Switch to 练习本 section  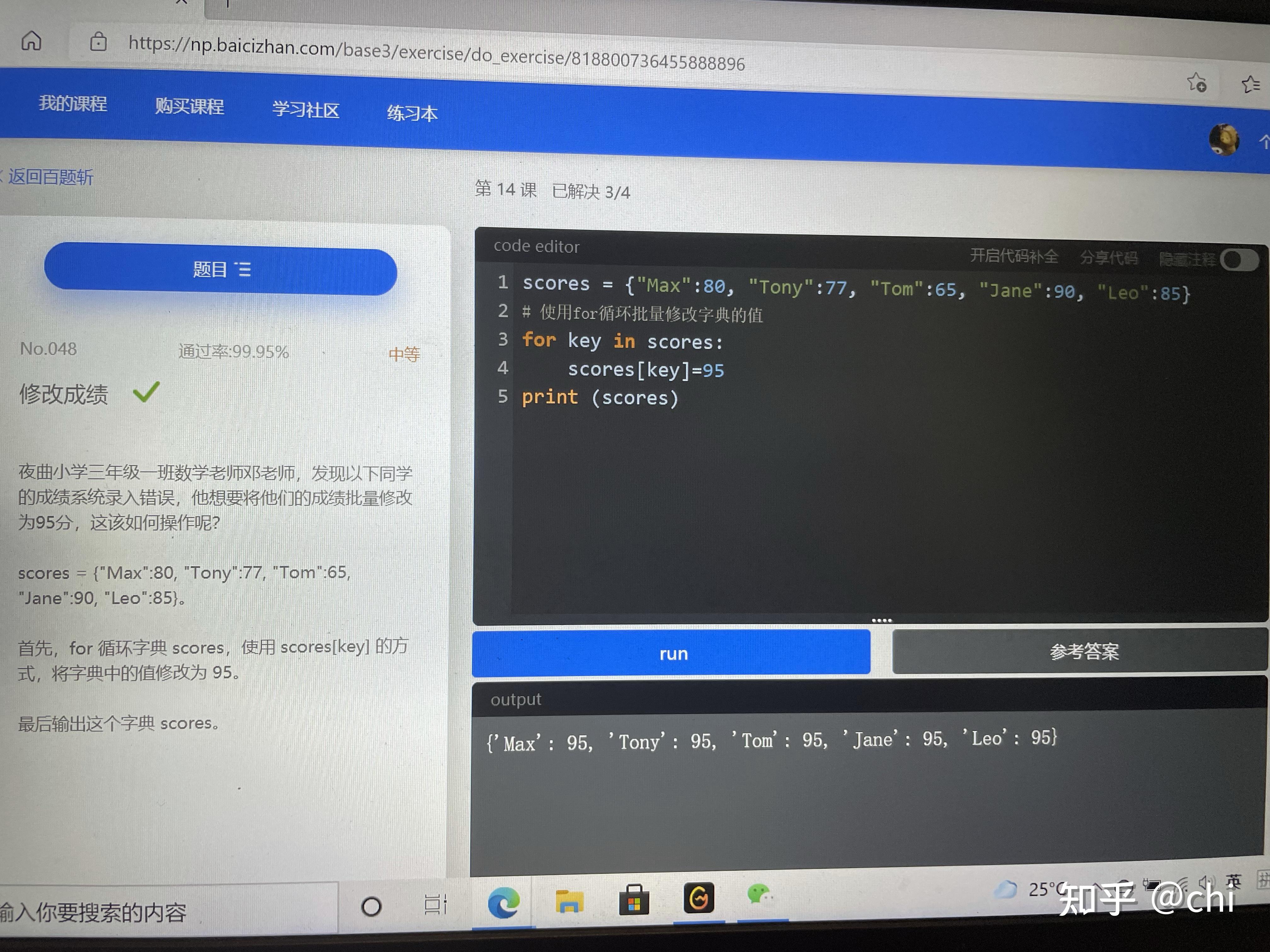pos(412,114)
